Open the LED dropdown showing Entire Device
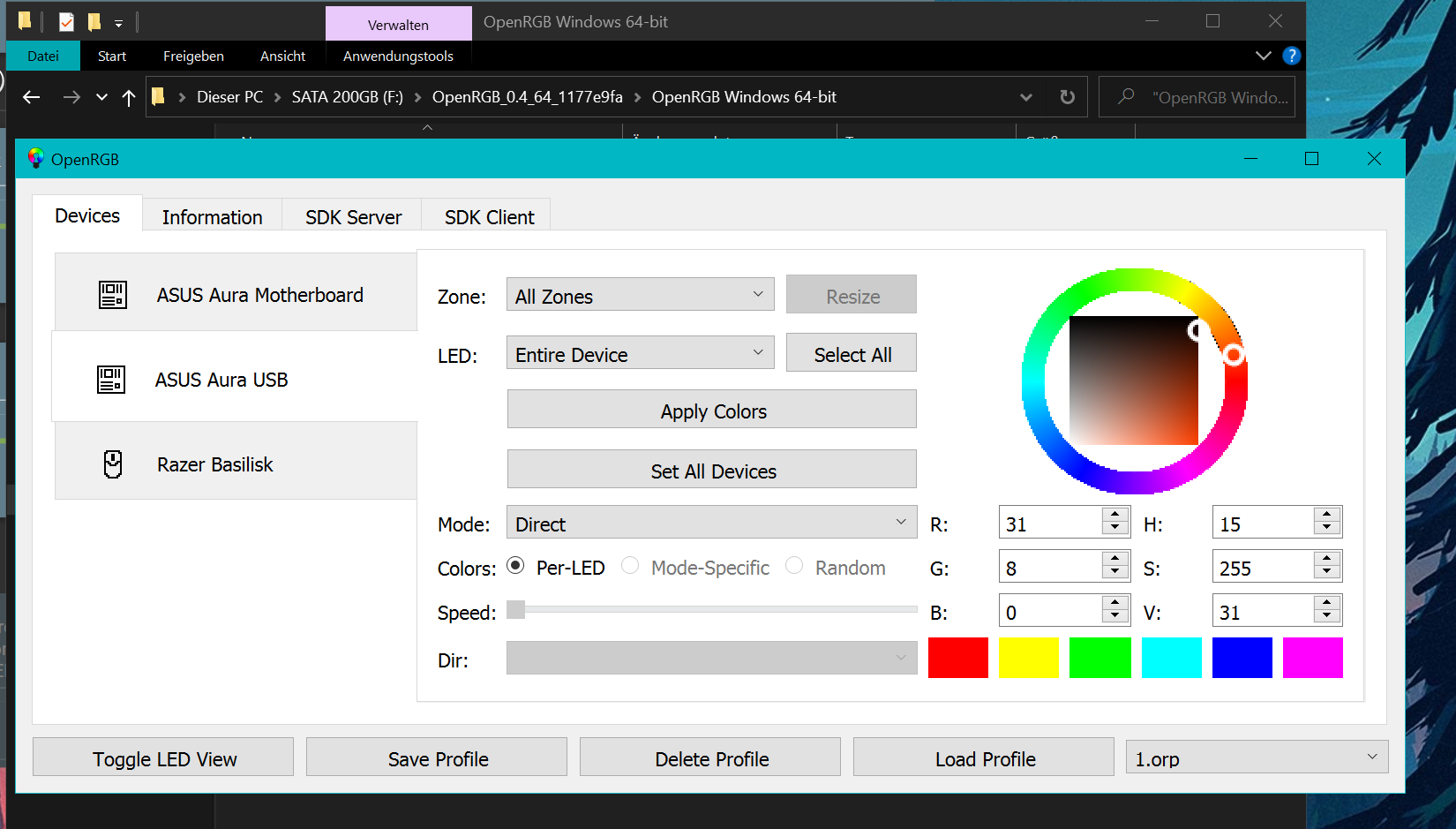 click(640, 353)
